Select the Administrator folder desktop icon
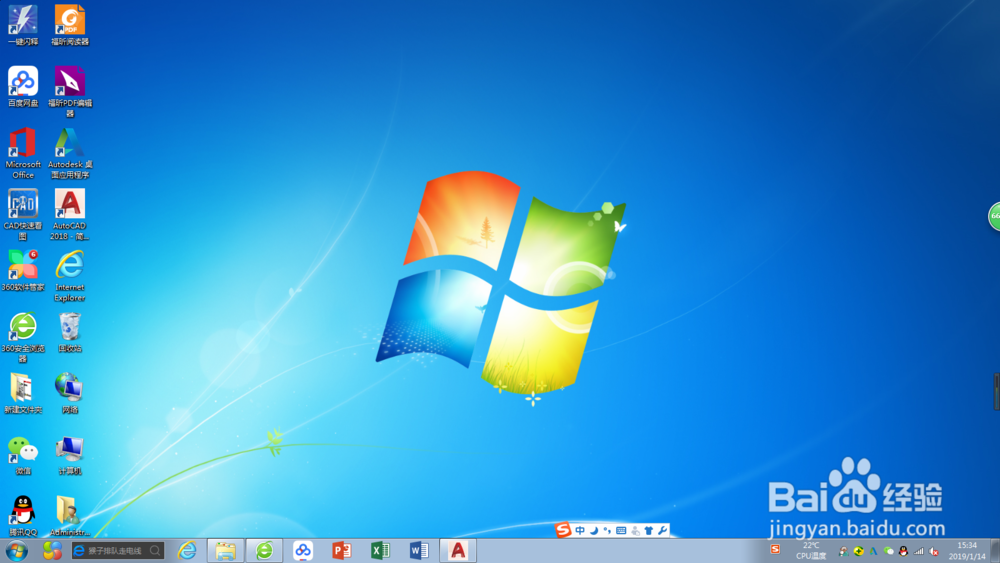Screen dimensions: 1000x563 [70, 516]
